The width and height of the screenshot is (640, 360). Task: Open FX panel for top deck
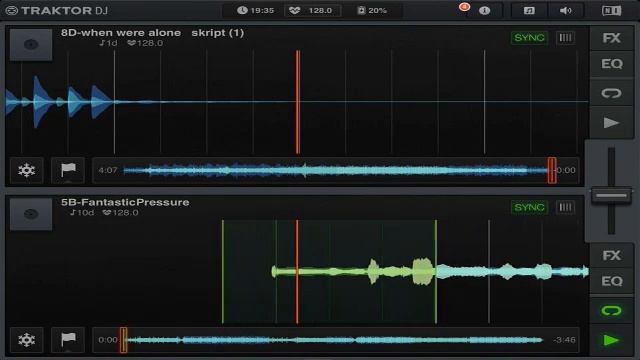click(611, 38)
